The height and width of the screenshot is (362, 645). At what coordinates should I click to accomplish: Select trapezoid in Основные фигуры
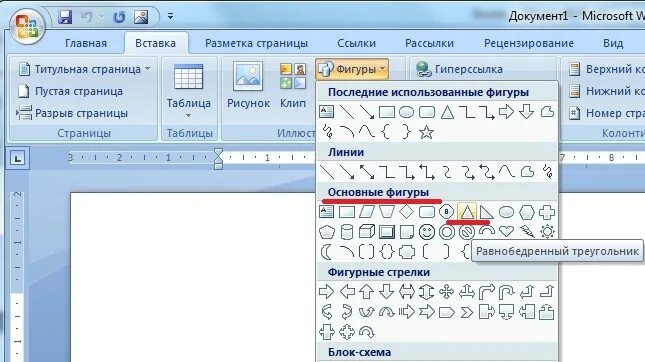(387, 212)
